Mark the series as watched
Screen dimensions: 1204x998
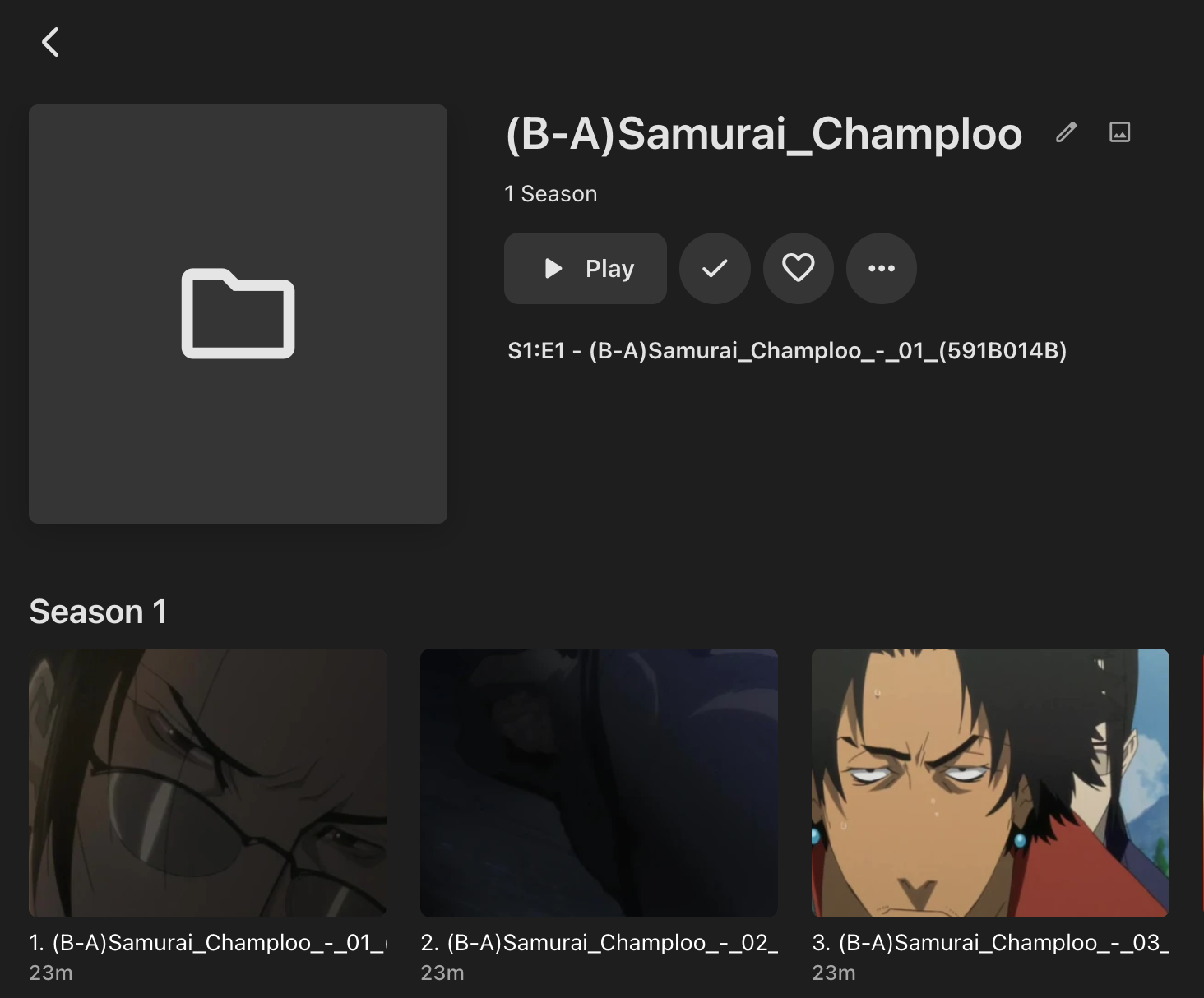715,268
